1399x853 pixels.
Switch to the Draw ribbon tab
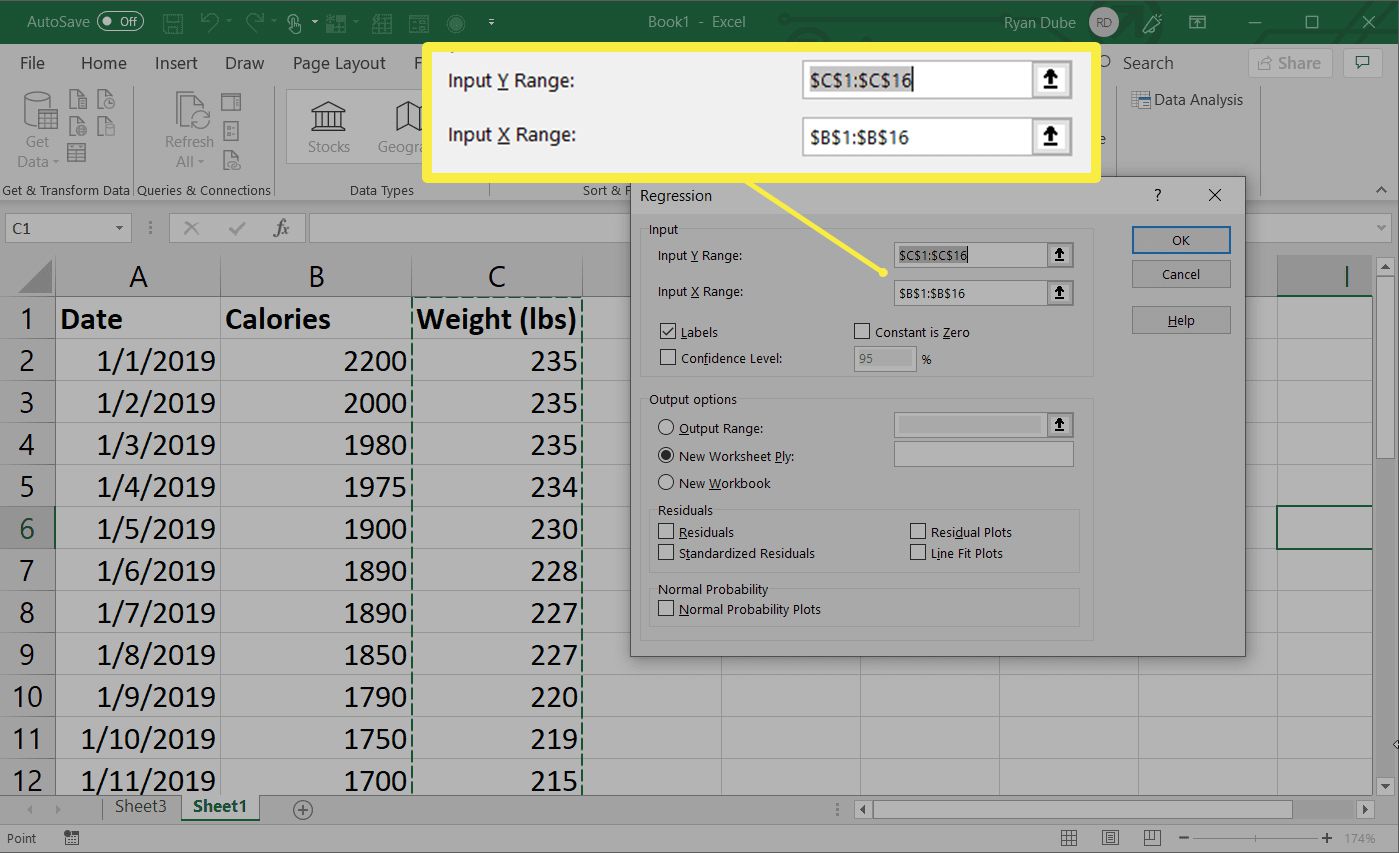244,63
